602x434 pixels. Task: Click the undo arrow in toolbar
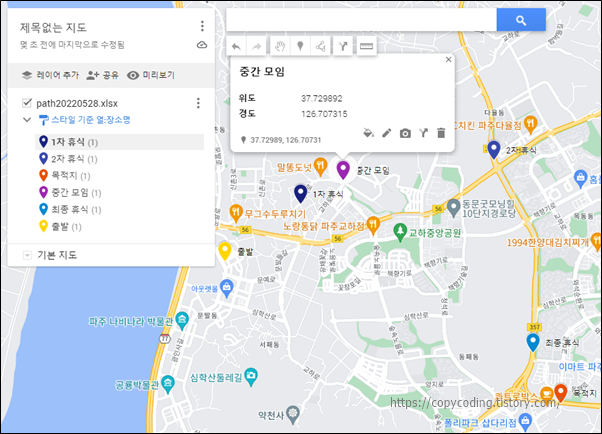point(236,46)
